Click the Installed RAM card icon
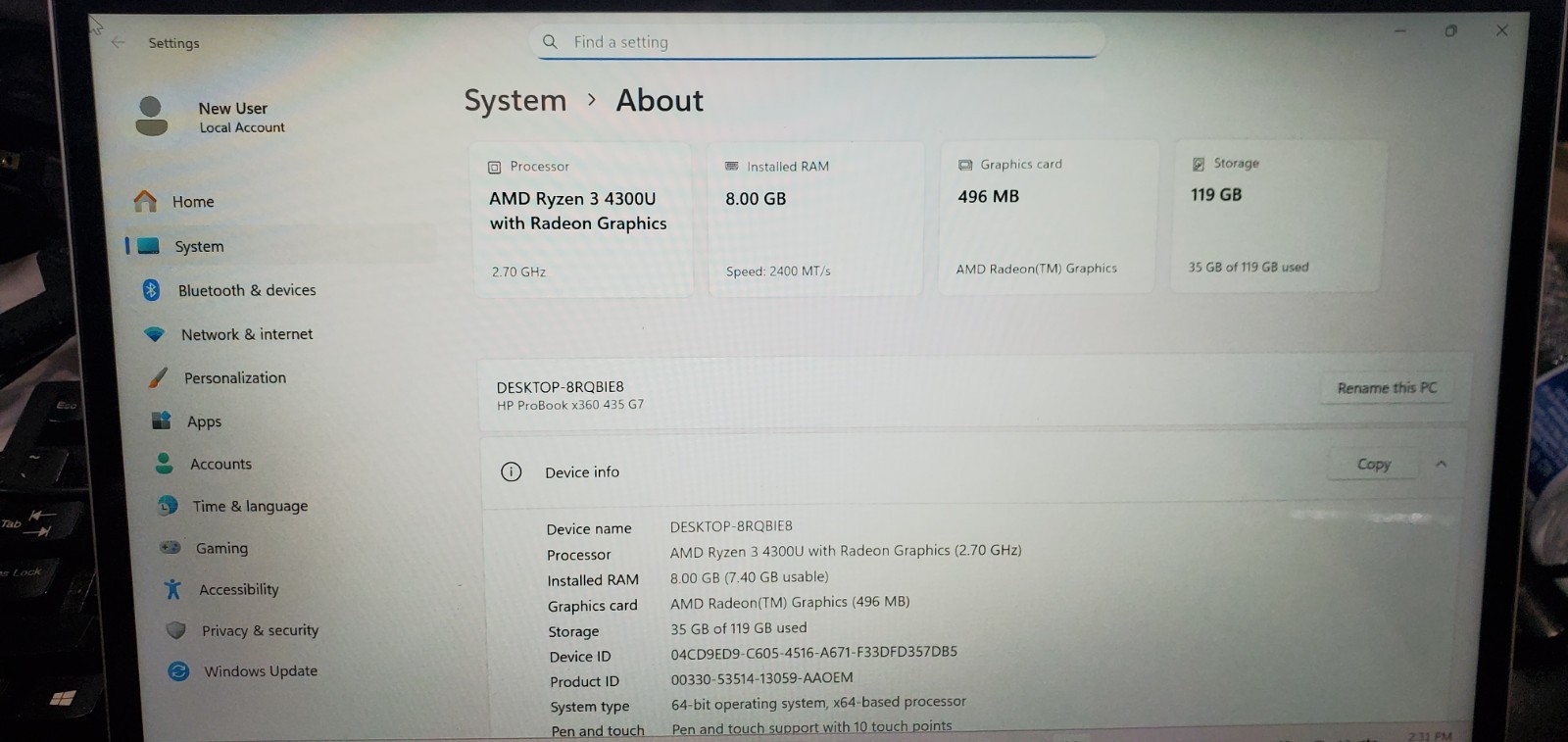This screenshot has height=742, width=1568. (731, 166)
